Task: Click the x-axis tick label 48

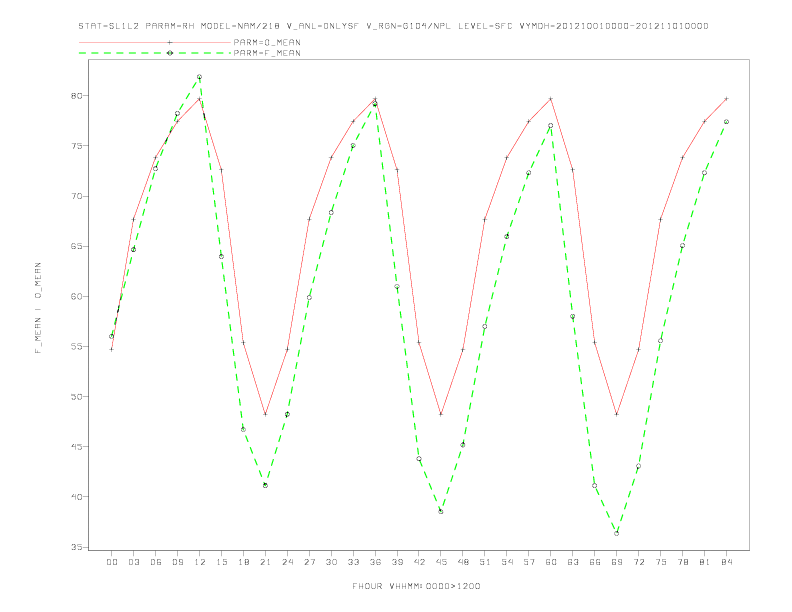Action: coord(463,562)
